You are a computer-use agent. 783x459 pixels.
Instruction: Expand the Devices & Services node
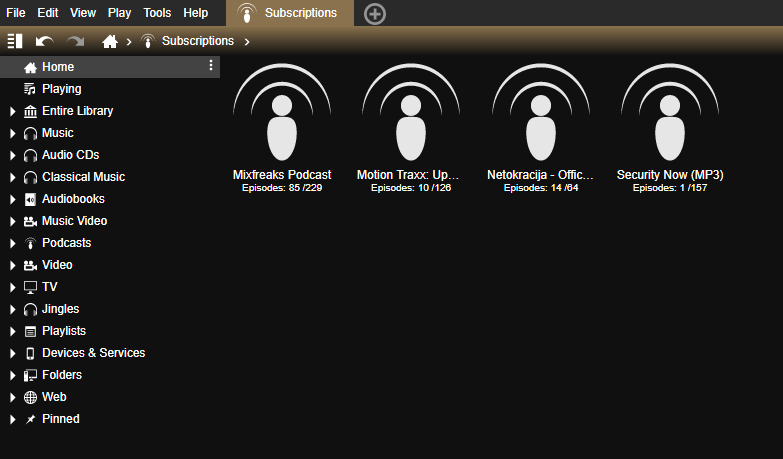(12, 353)
